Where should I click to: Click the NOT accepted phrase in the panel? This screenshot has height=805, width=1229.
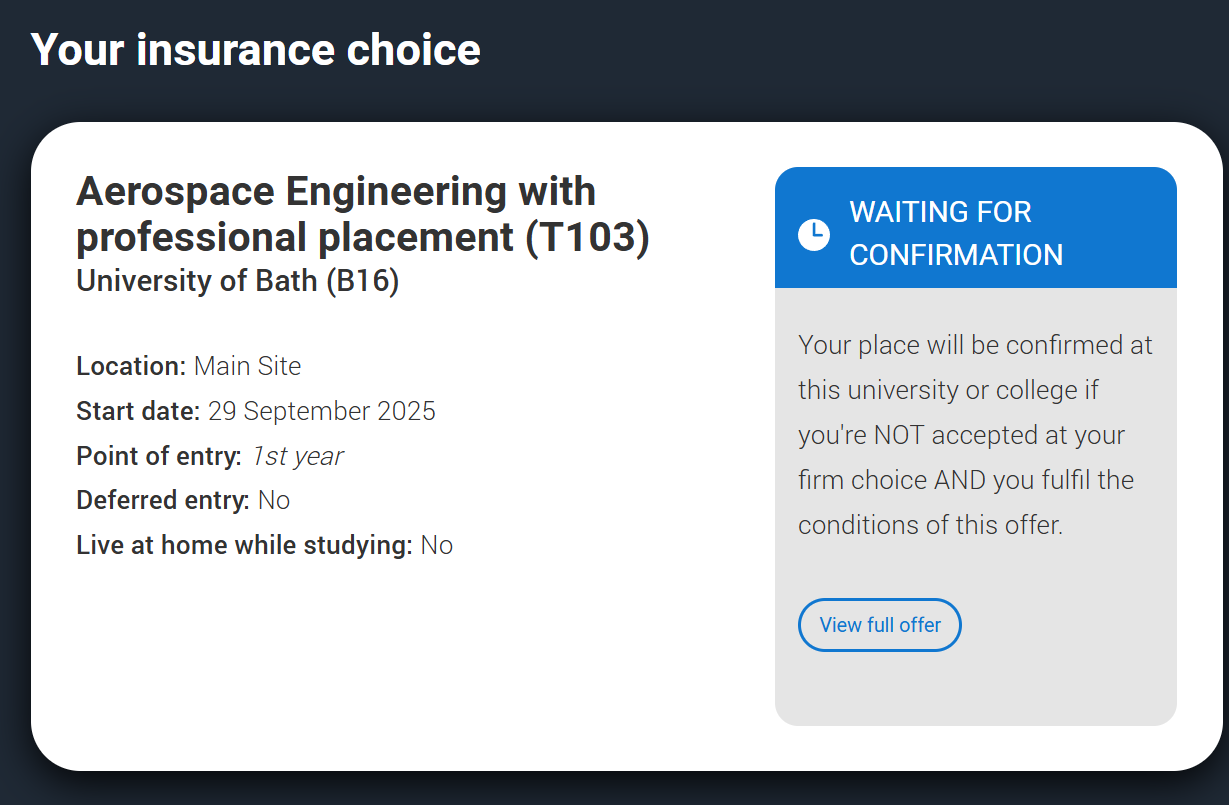tap(961, 435)
